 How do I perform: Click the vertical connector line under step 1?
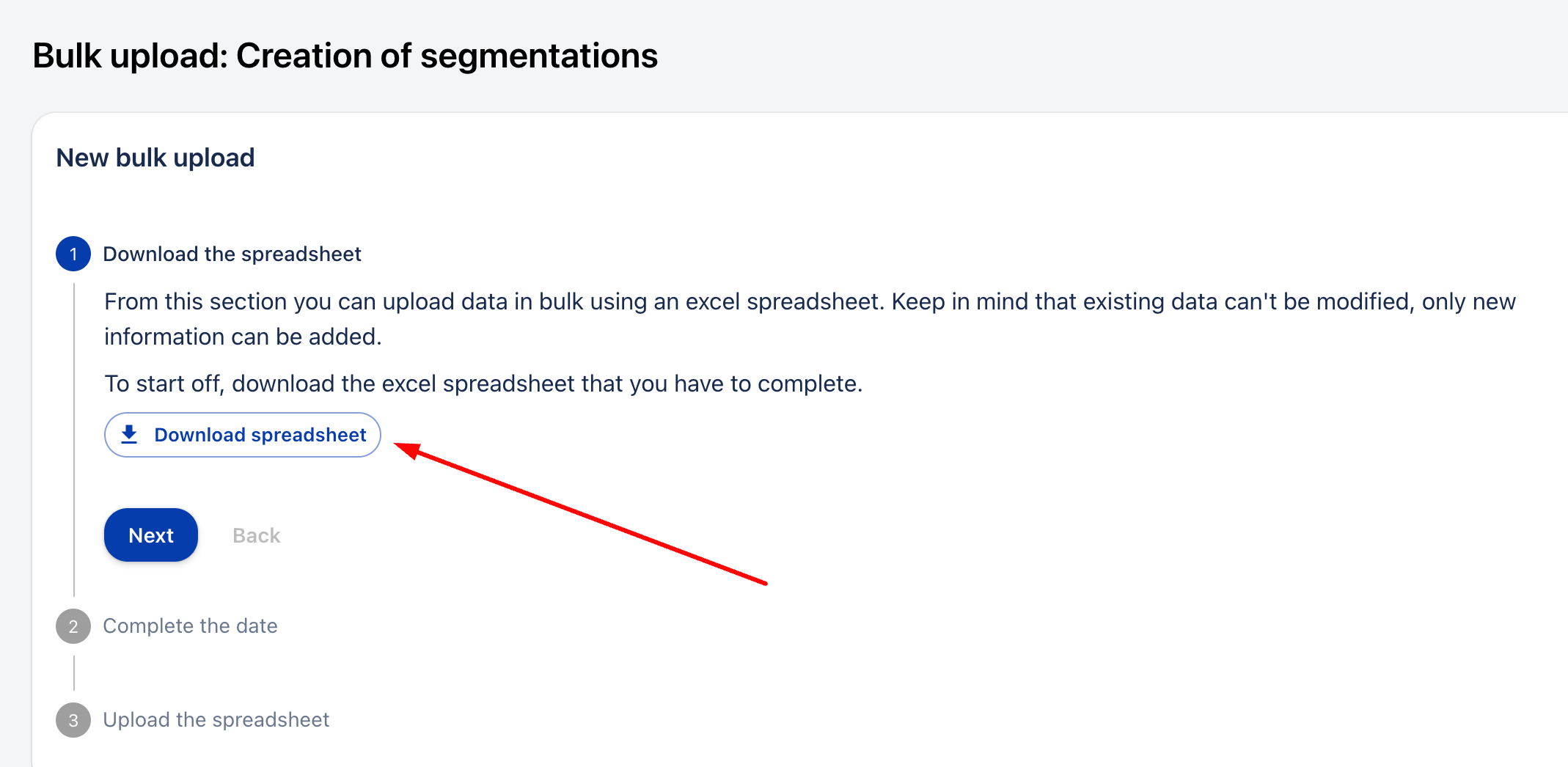pos(74,440)
